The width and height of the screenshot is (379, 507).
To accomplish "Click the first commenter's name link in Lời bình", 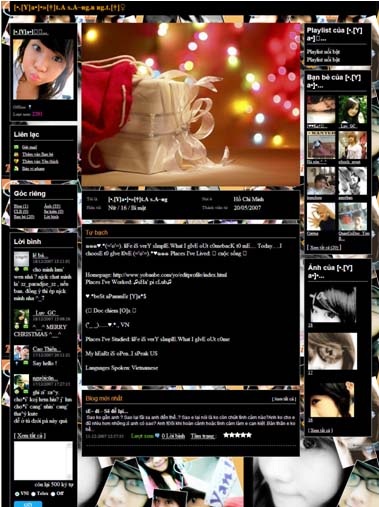I will pyautogui.click(x=40, y=255).
